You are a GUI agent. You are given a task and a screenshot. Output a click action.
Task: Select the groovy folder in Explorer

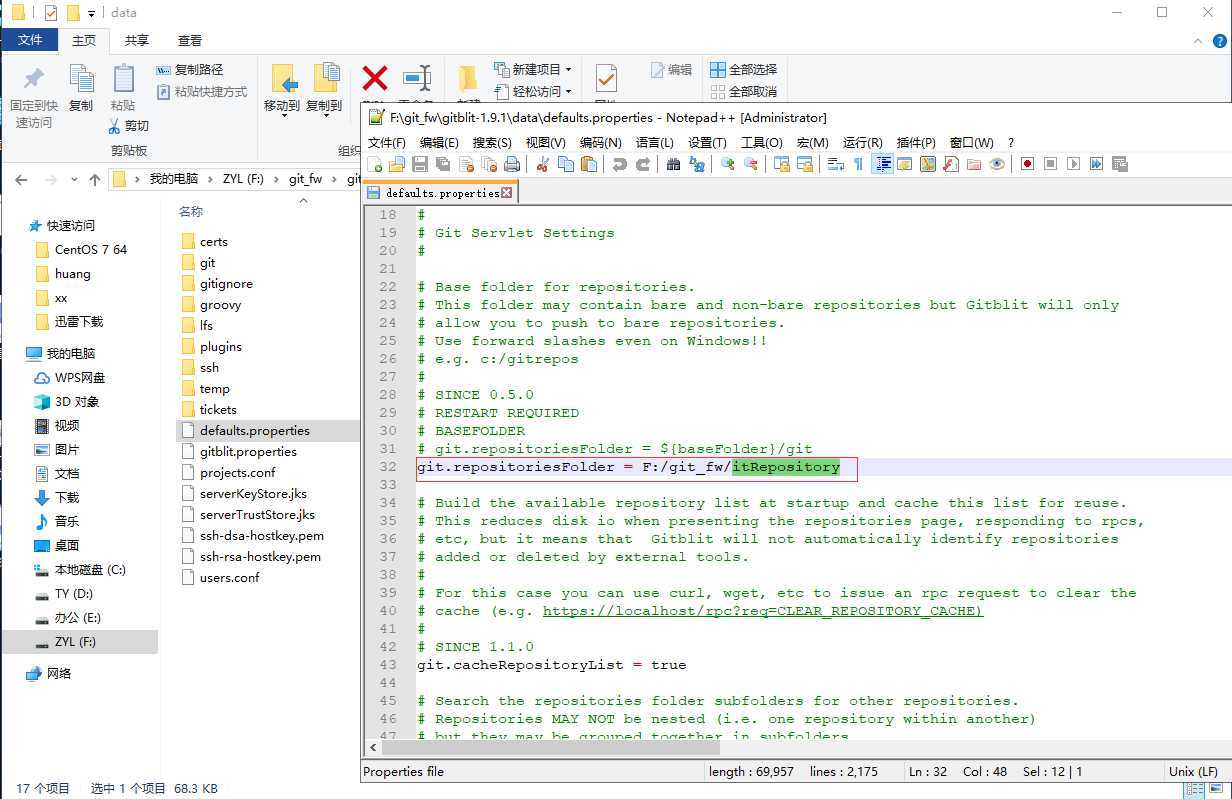[x=220, y=305]
